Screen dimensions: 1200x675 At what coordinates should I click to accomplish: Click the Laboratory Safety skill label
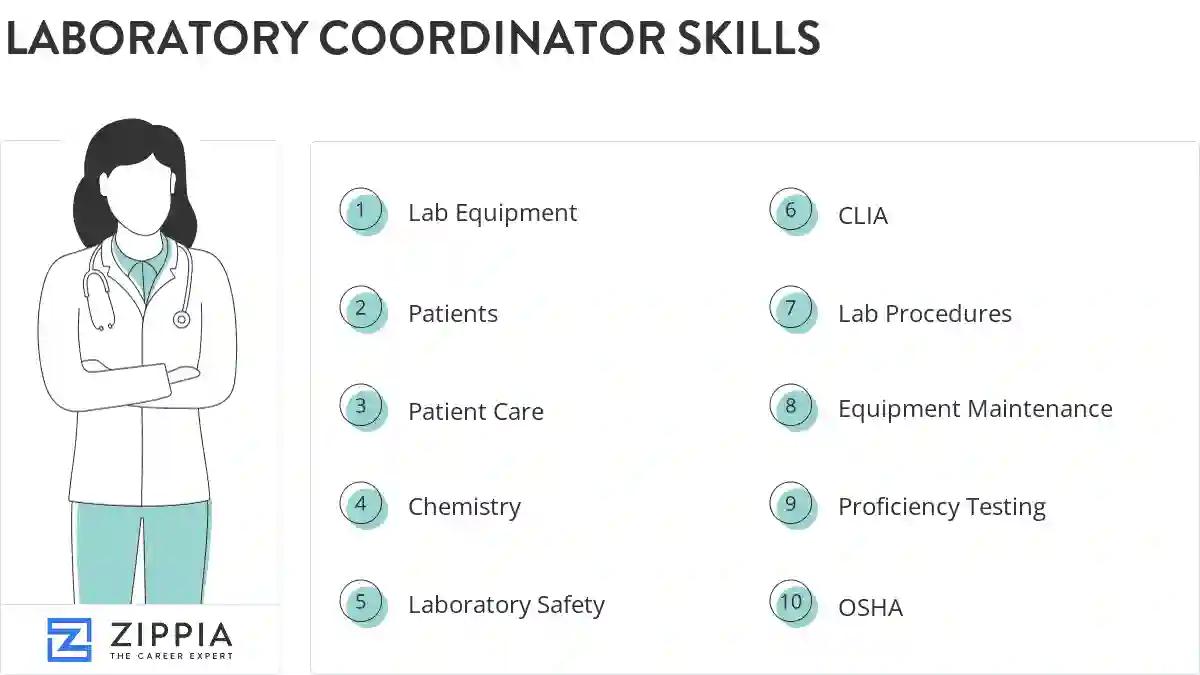click(x=506, y=605)
